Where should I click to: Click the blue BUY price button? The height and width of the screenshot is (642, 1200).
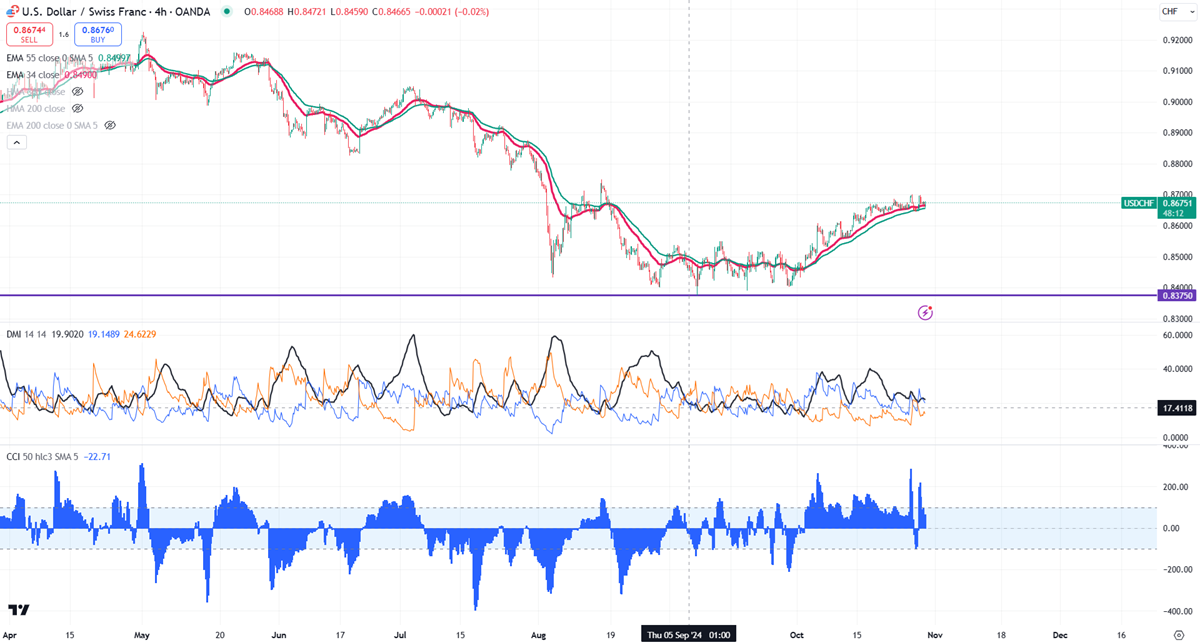(x=96, y=34)
